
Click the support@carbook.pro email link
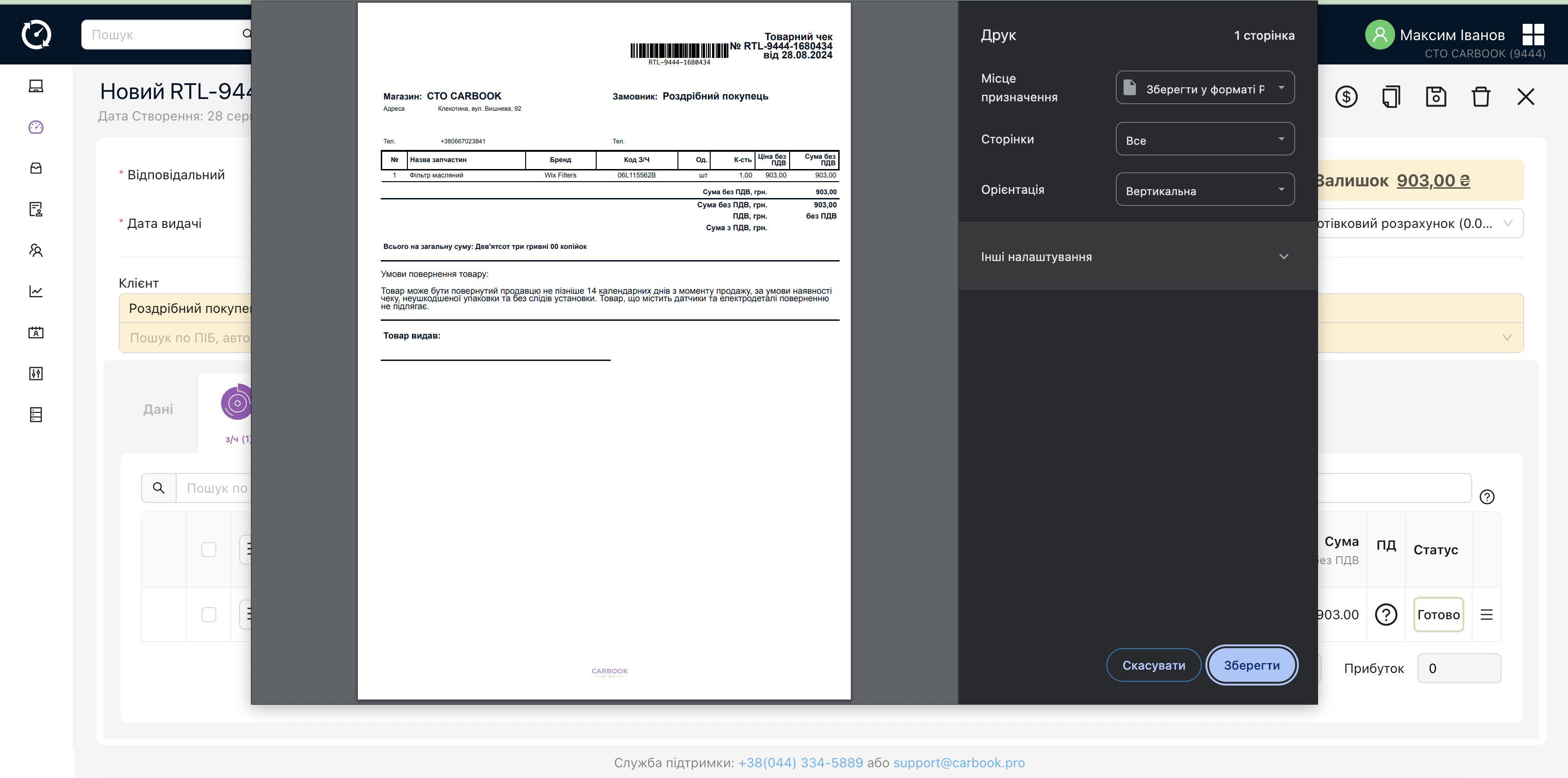(959, 763)
